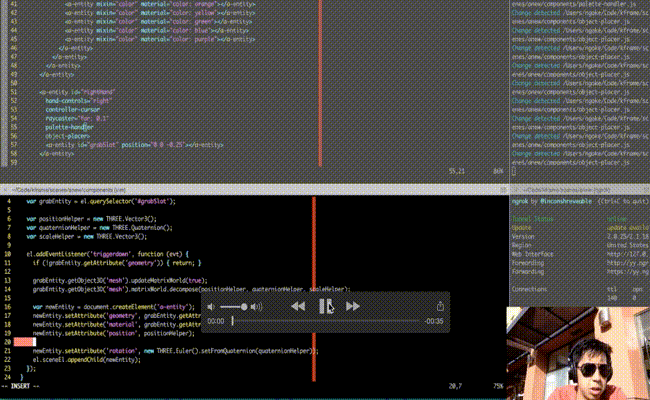Viewport: 650px width, 400px height.
Task: Click the createElement a-entity code line
Action: pos(110,306)
